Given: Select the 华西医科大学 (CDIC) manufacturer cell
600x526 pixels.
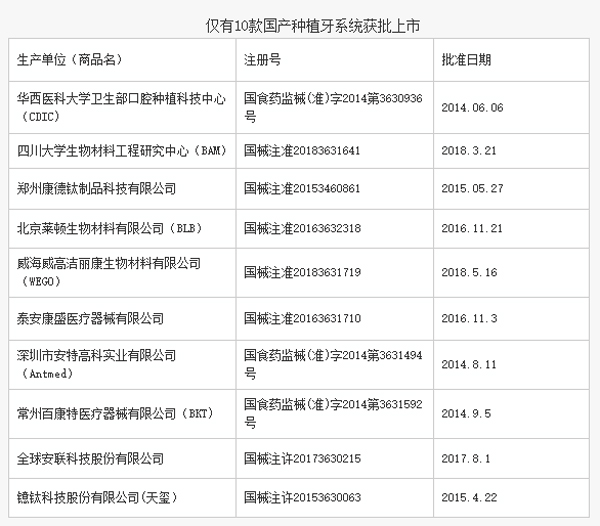Looking at the screenshot, I should pyautogui.click(x=122, y=108).
